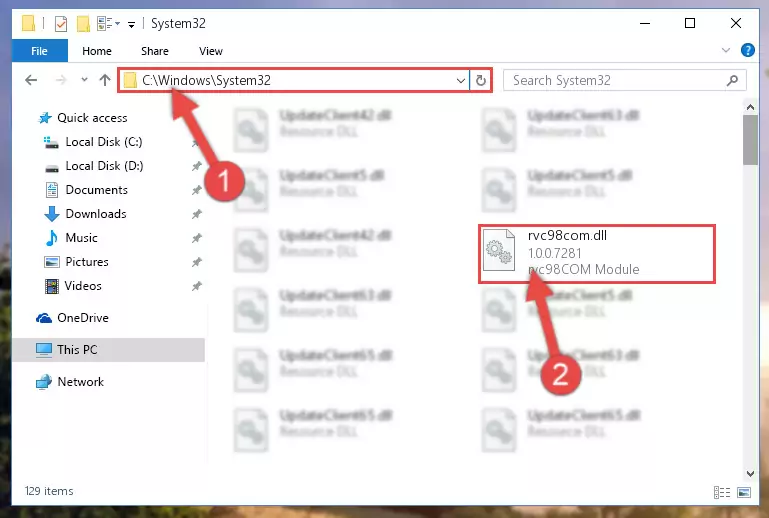Click the Videos pin icon
Screen dimensions: 769x518
click(x=196, y=286)
